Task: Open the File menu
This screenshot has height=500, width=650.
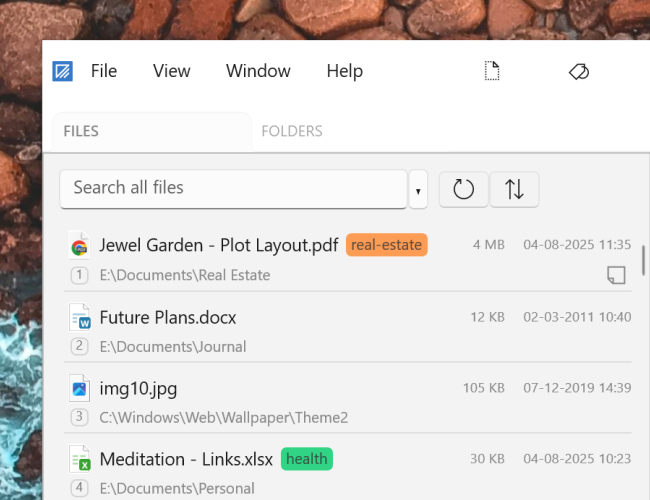Action: pyautogui.click(x=104, y=71)
